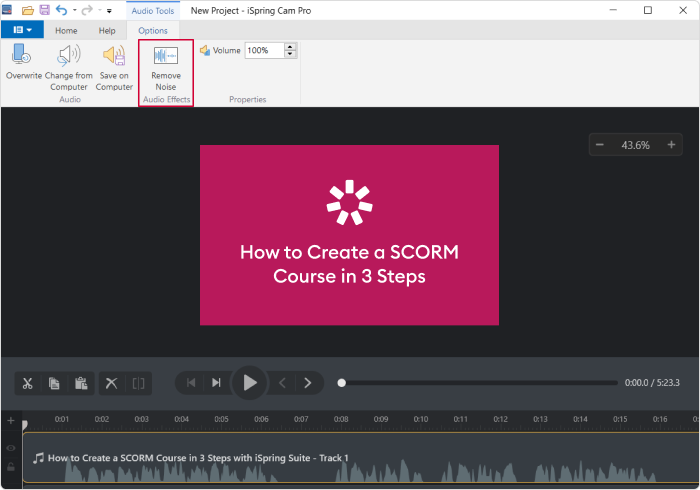
Task: Click the 43.6% zoom value
Action: click(x=635, y=145)
